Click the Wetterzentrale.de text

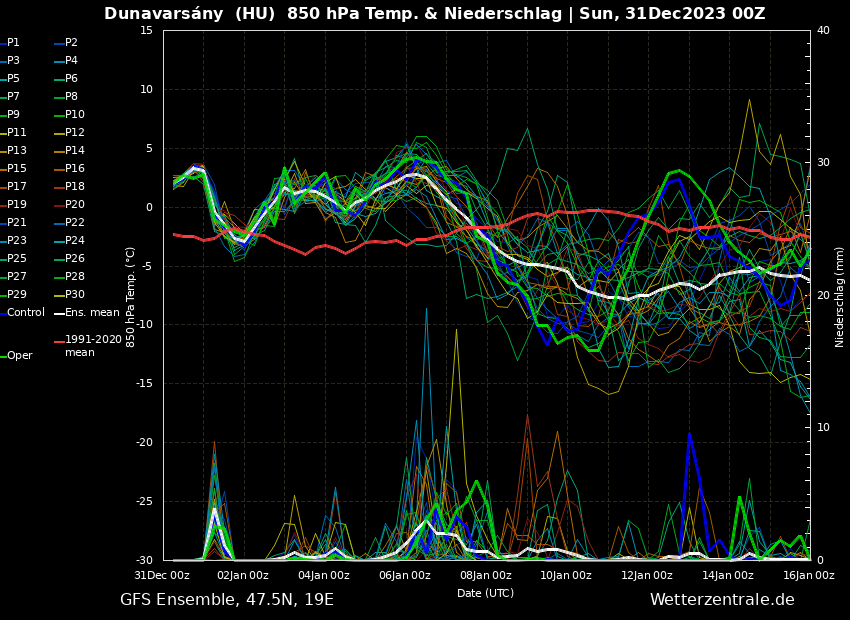722,600
